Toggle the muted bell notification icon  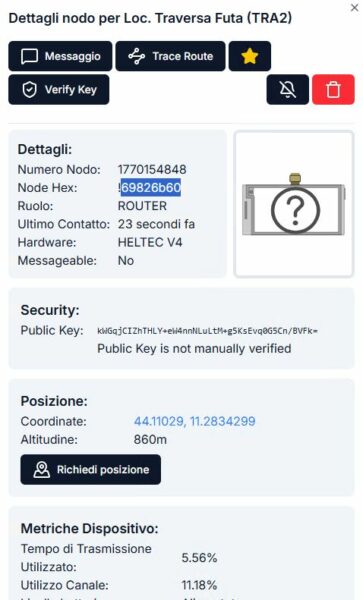pyautogui.click(x=288, y=90)
